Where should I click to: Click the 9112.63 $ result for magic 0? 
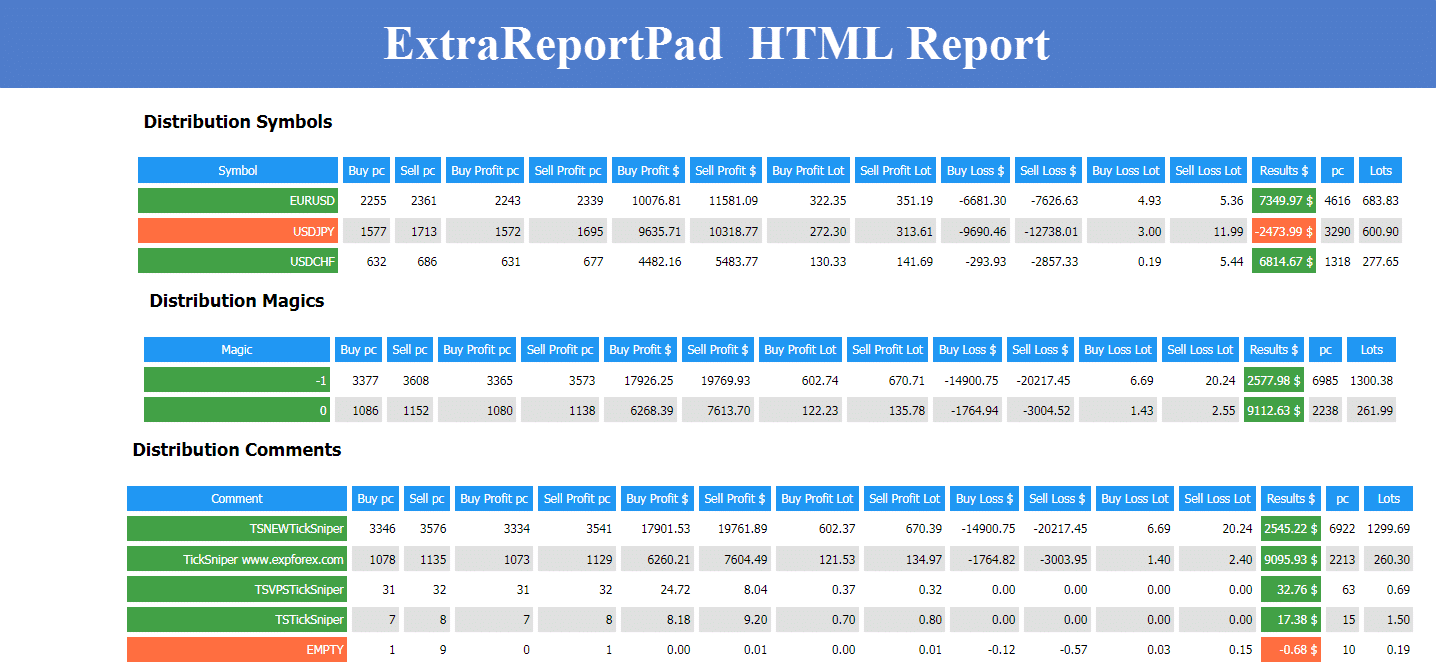tap(1273, 410)
